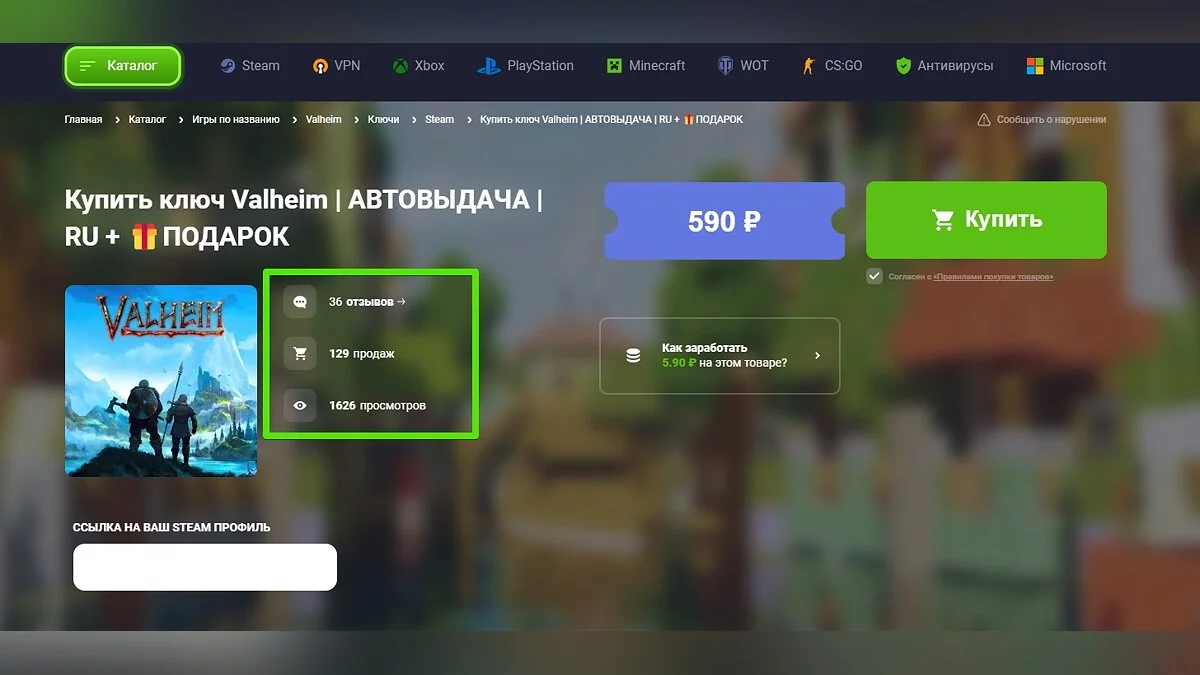Screen dimensions: 1200x675
Task: Click the coins stack icon
Action: click(633, 355)
